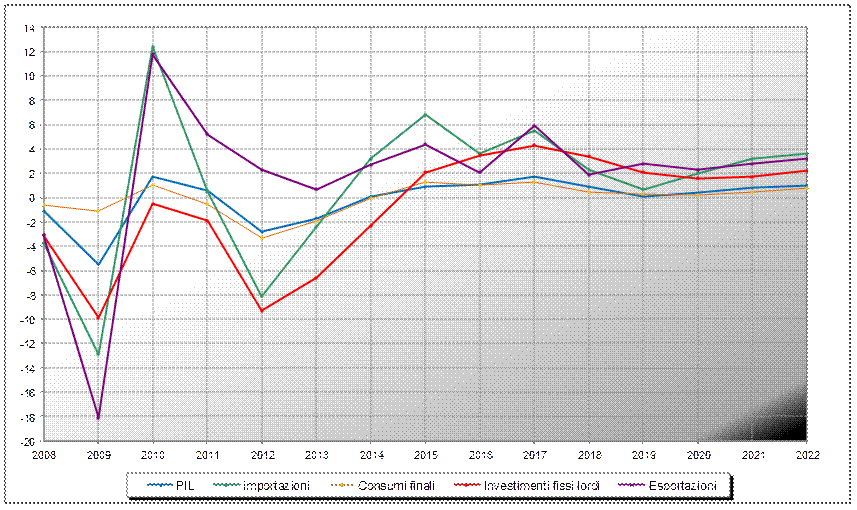This screenshot has height=510, width=857.
Task: Select the 2020 axis label
Action: point(698,455)
